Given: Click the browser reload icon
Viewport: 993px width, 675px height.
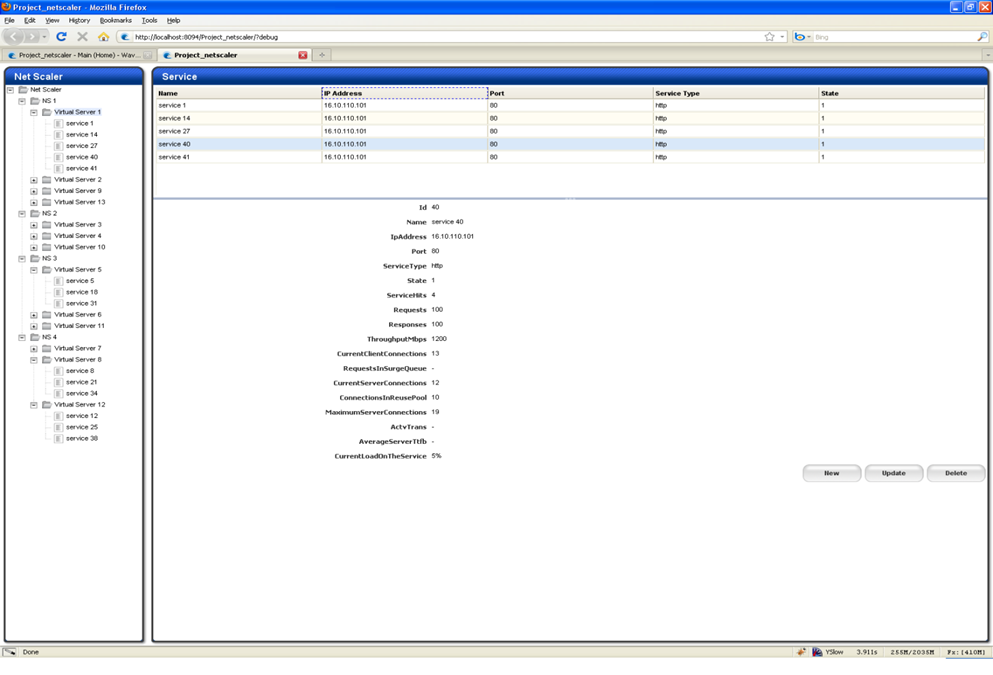Looking at the screenshot, I should (x=61, y=37).
